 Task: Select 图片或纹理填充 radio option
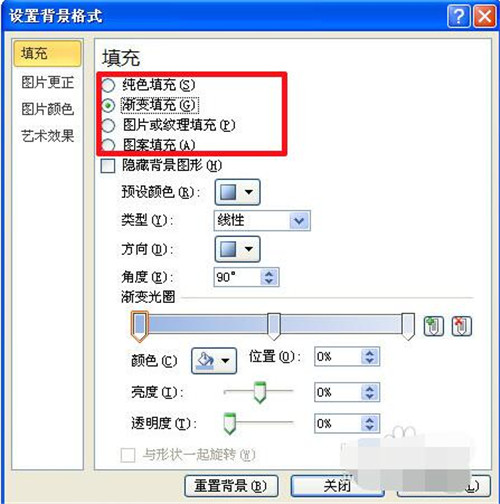pyautogui.click(x=108, y=126)
